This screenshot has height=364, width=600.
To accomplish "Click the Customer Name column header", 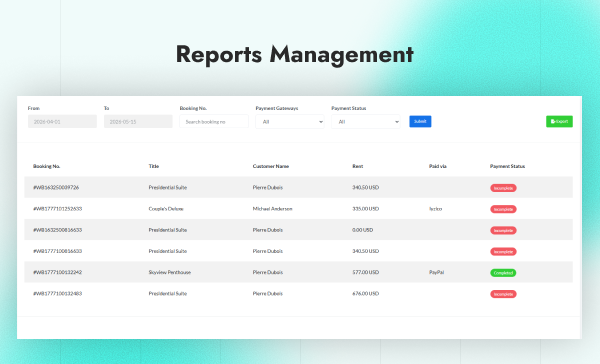I will (x=271, y=166).
